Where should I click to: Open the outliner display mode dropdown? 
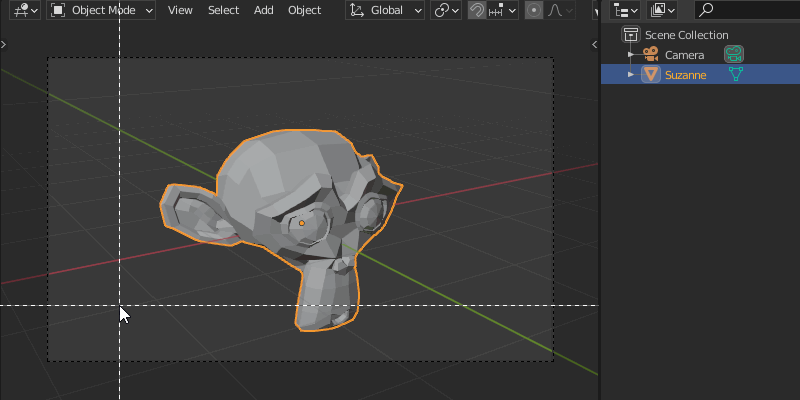[625, 10]
